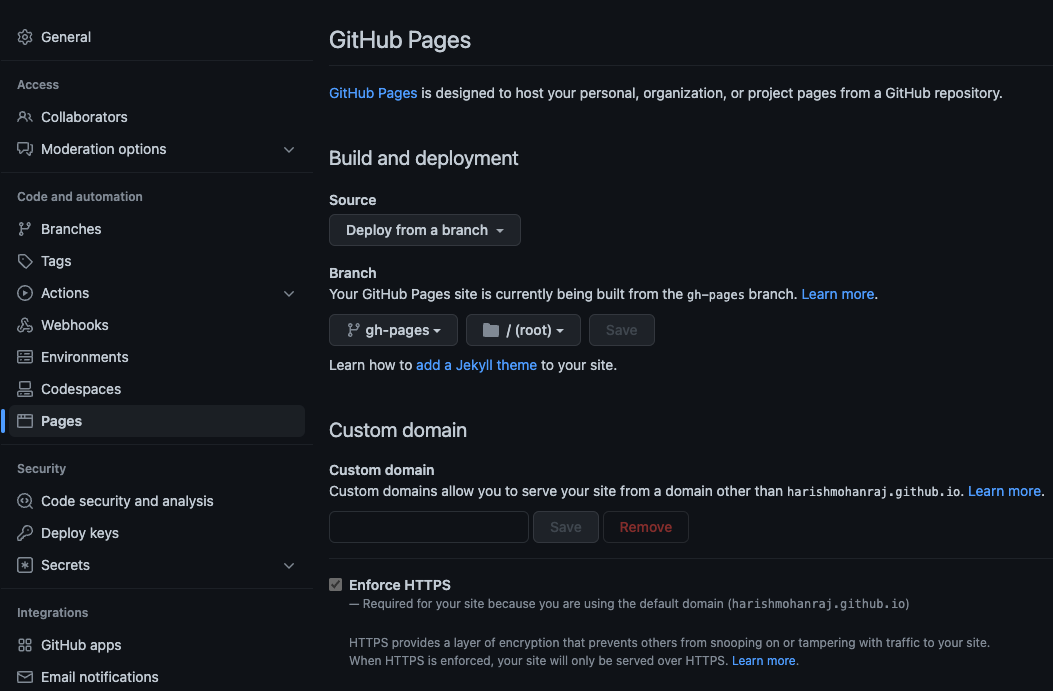
Task: Click the General settings gear icon
Action: [24, 36]
